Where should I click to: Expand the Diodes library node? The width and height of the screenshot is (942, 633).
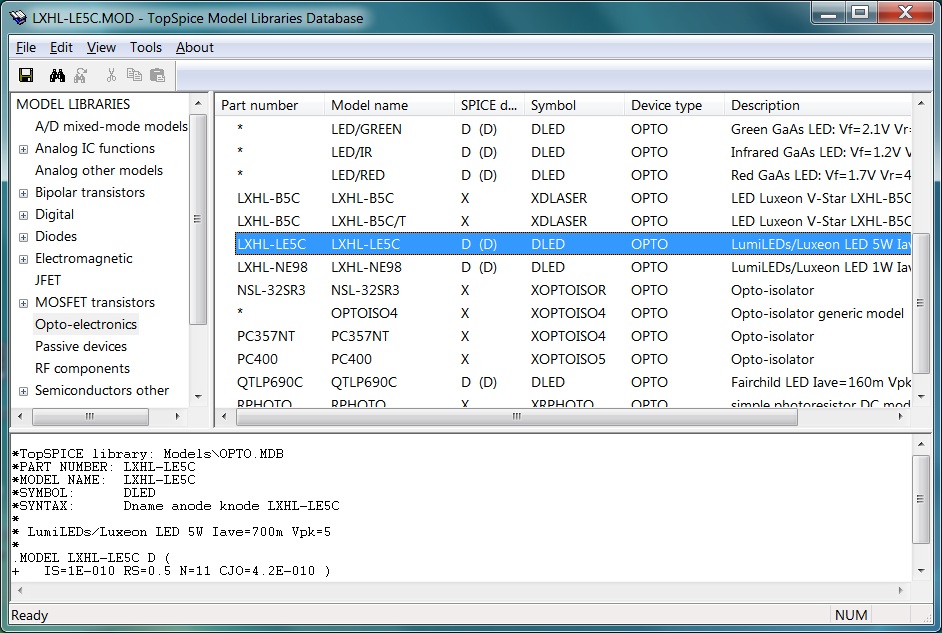coord(23,237)
